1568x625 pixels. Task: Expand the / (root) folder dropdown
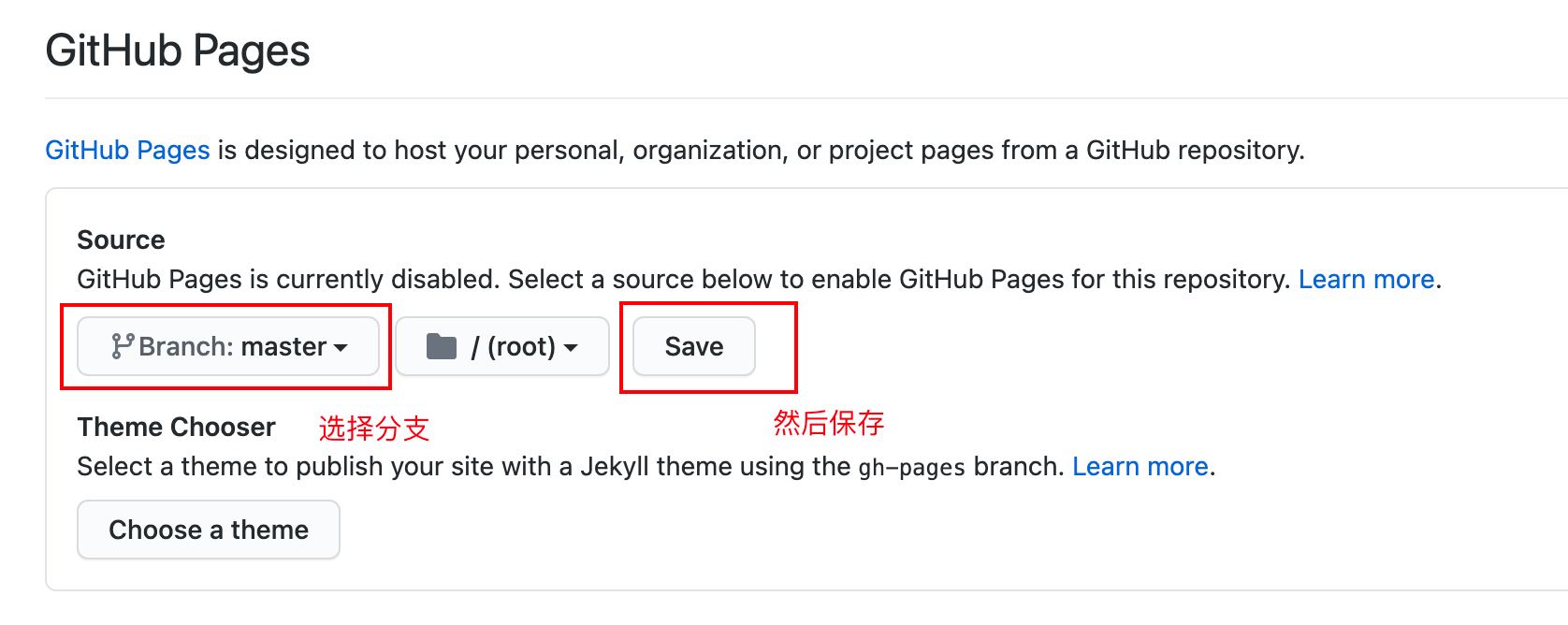502,346
